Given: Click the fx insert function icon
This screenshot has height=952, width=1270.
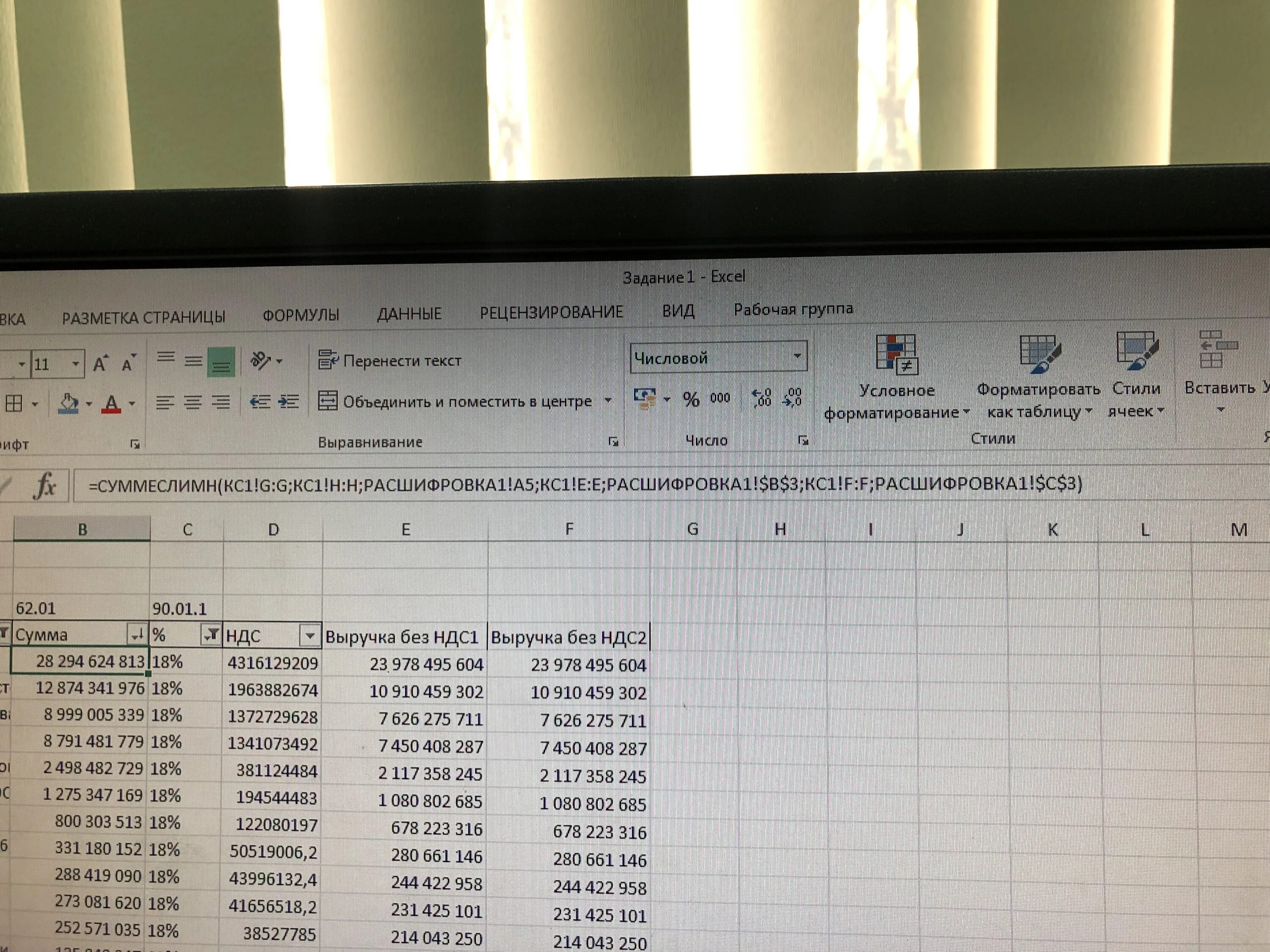Looking at the screenshot, I should point(44,486).
